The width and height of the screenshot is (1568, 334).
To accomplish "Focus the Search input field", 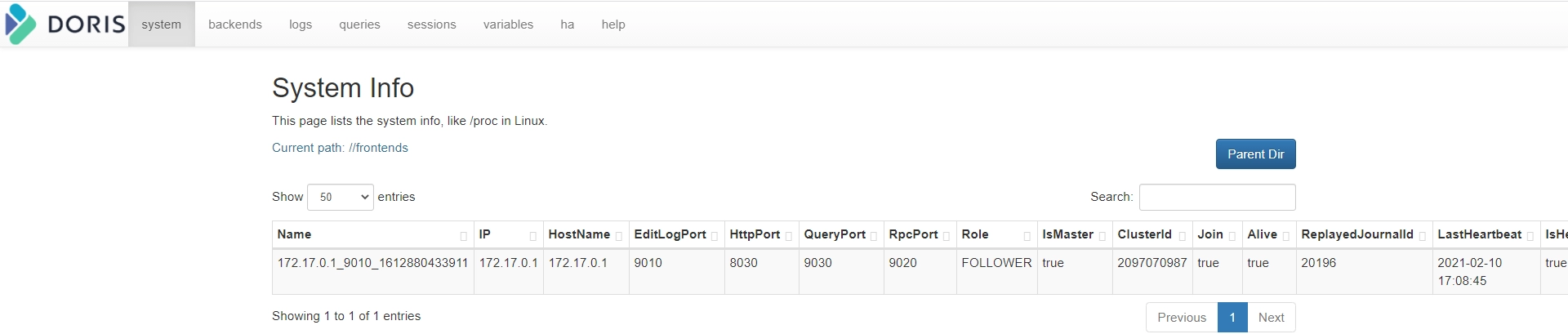I will (1217, 197).
